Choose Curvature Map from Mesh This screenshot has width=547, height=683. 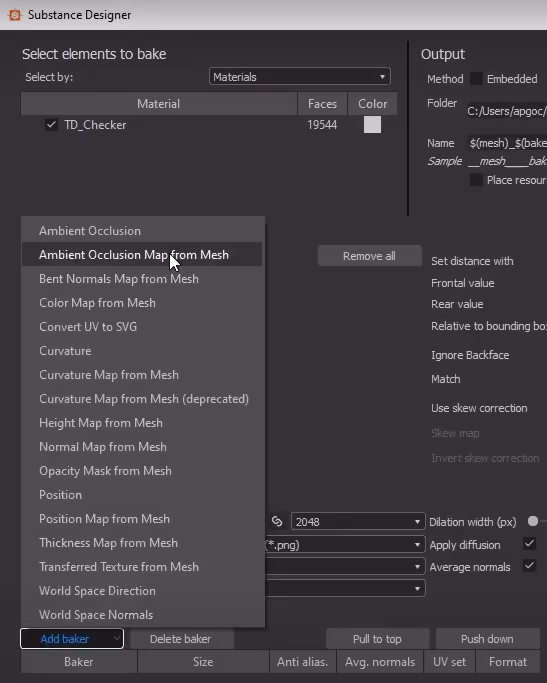(142, 375)
